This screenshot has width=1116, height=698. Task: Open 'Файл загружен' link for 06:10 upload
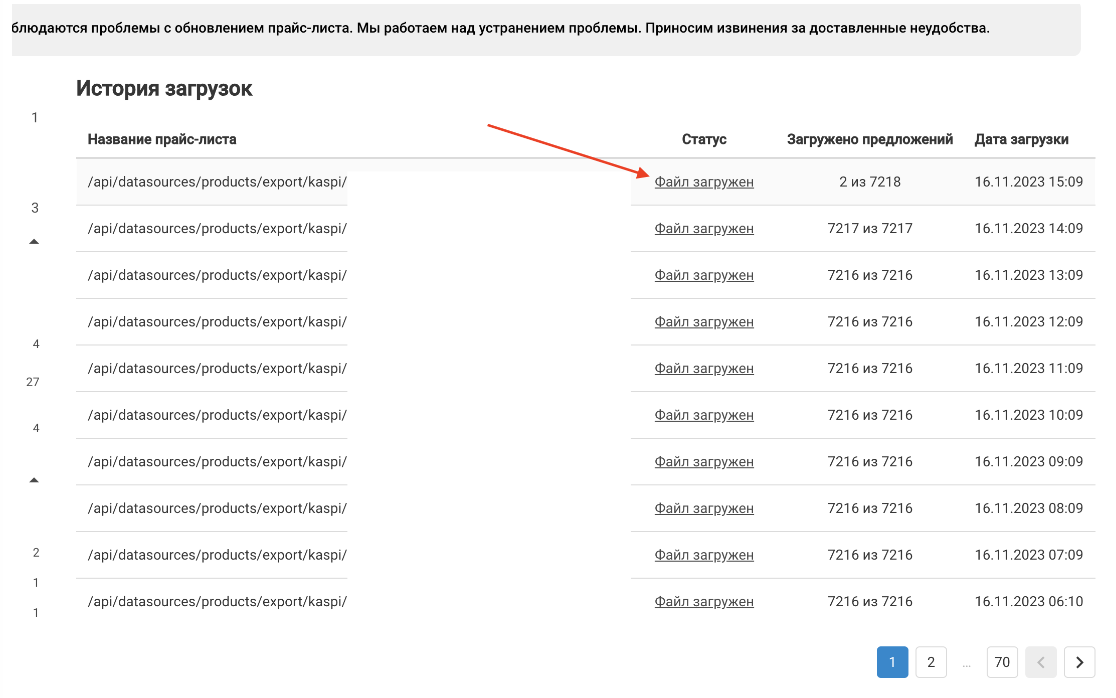(x=704, y=602)
